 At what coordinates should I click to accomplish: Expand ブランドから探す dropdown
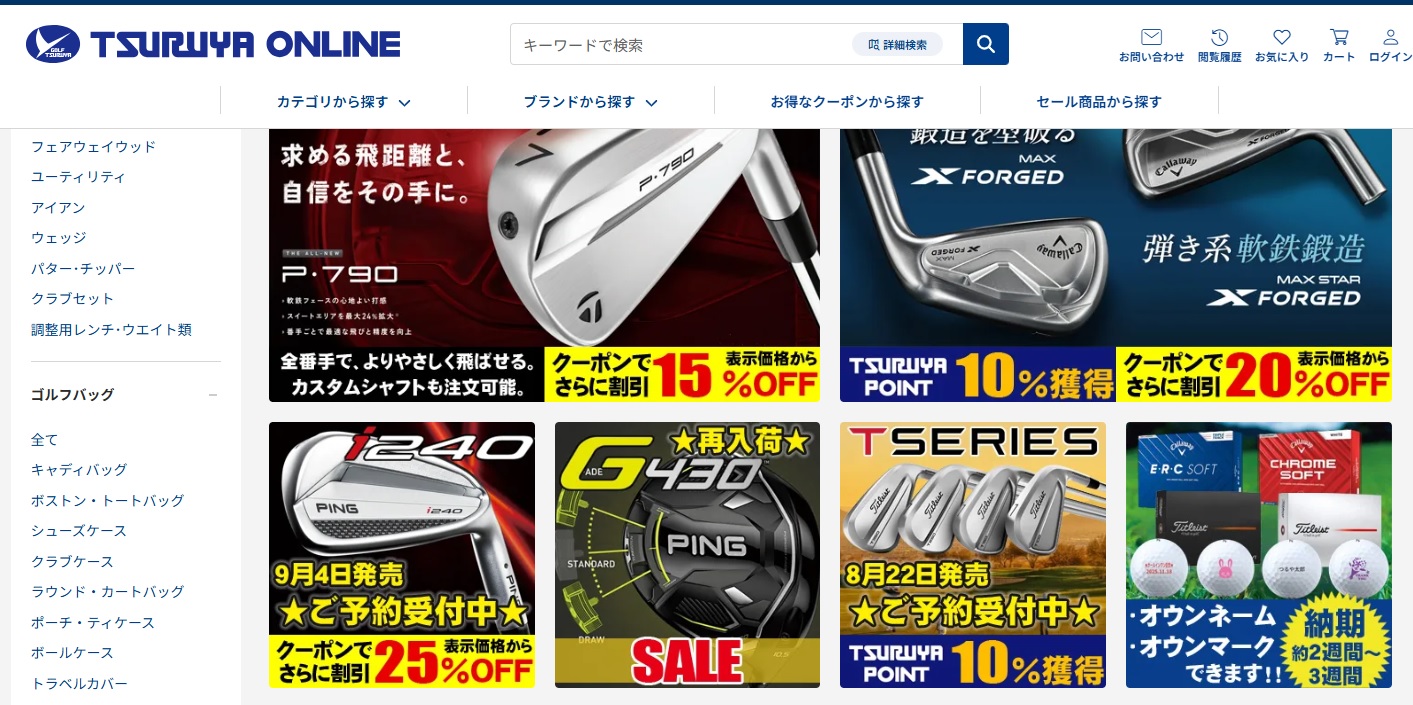[x=591, y=101]
